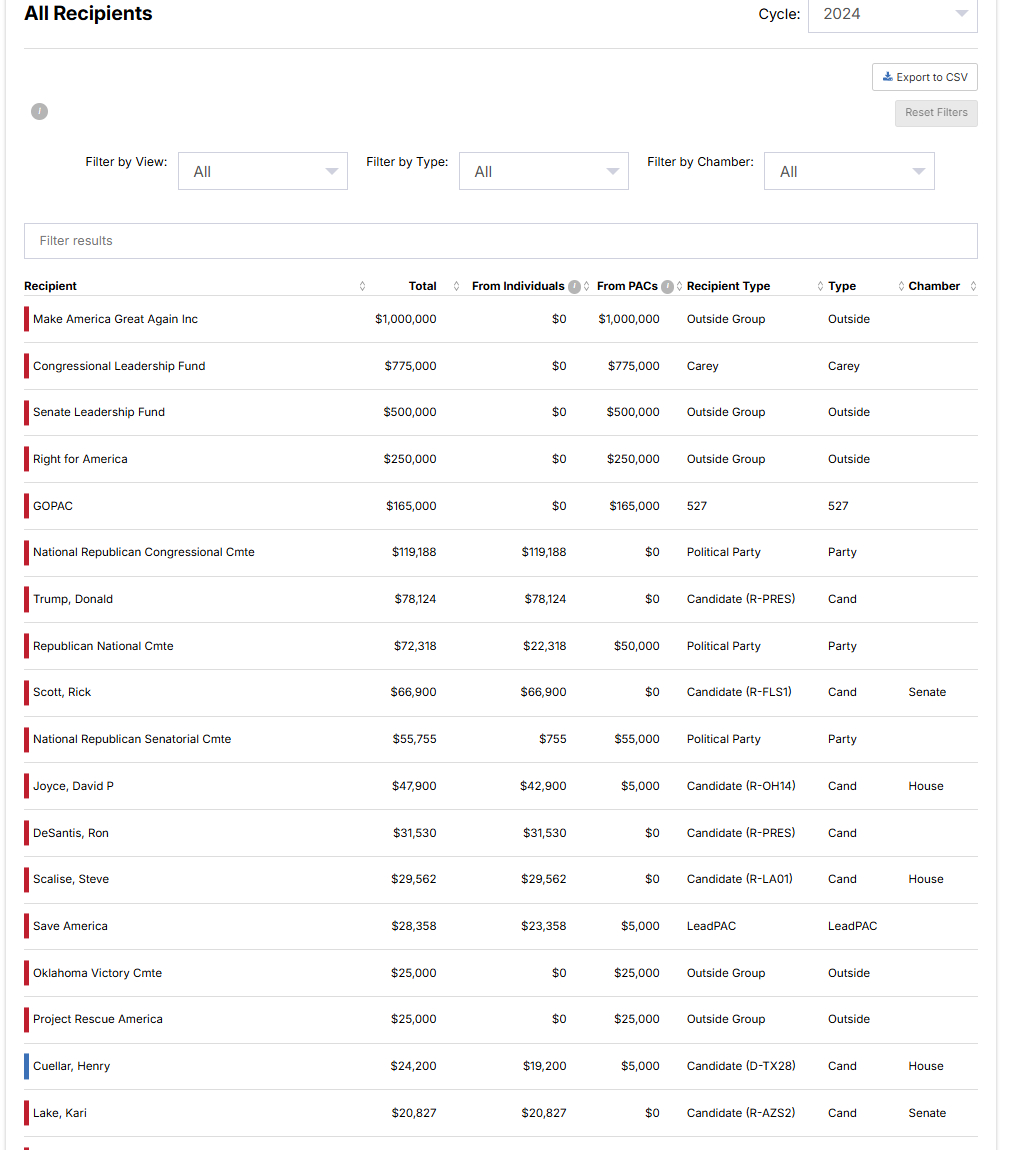Open the Cycle 2024 dropdown
The image size is (1009, 1150).
point(892,14)
